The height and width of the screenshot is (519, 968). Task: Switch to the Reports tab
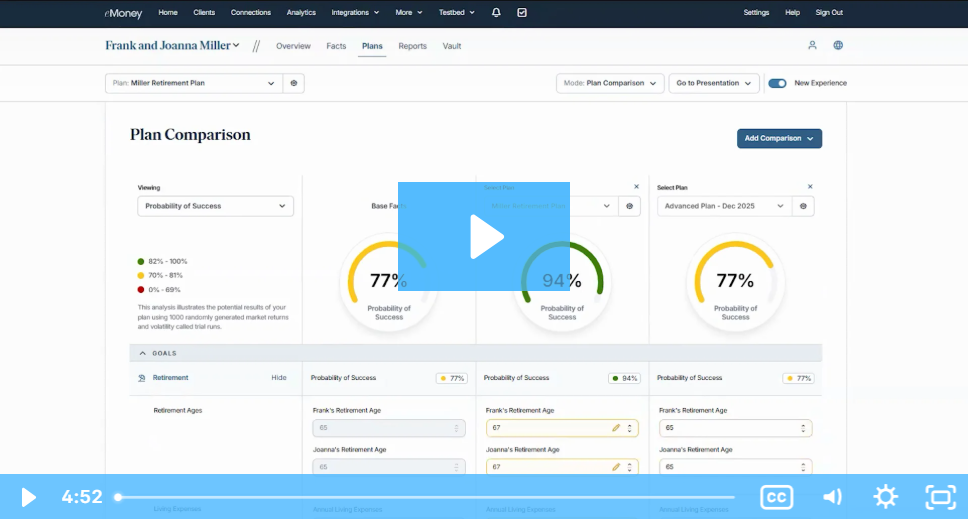[412, 46]
